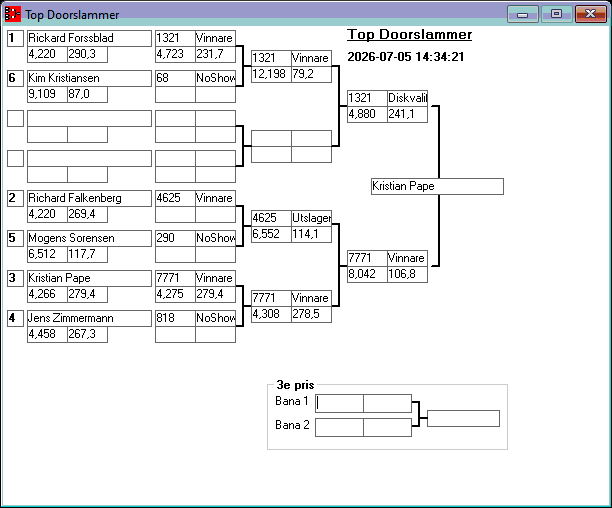Click semifinal time 4,880
This screenshot has width=612, height=508.
pyautogui.click(x=367, y=114)
